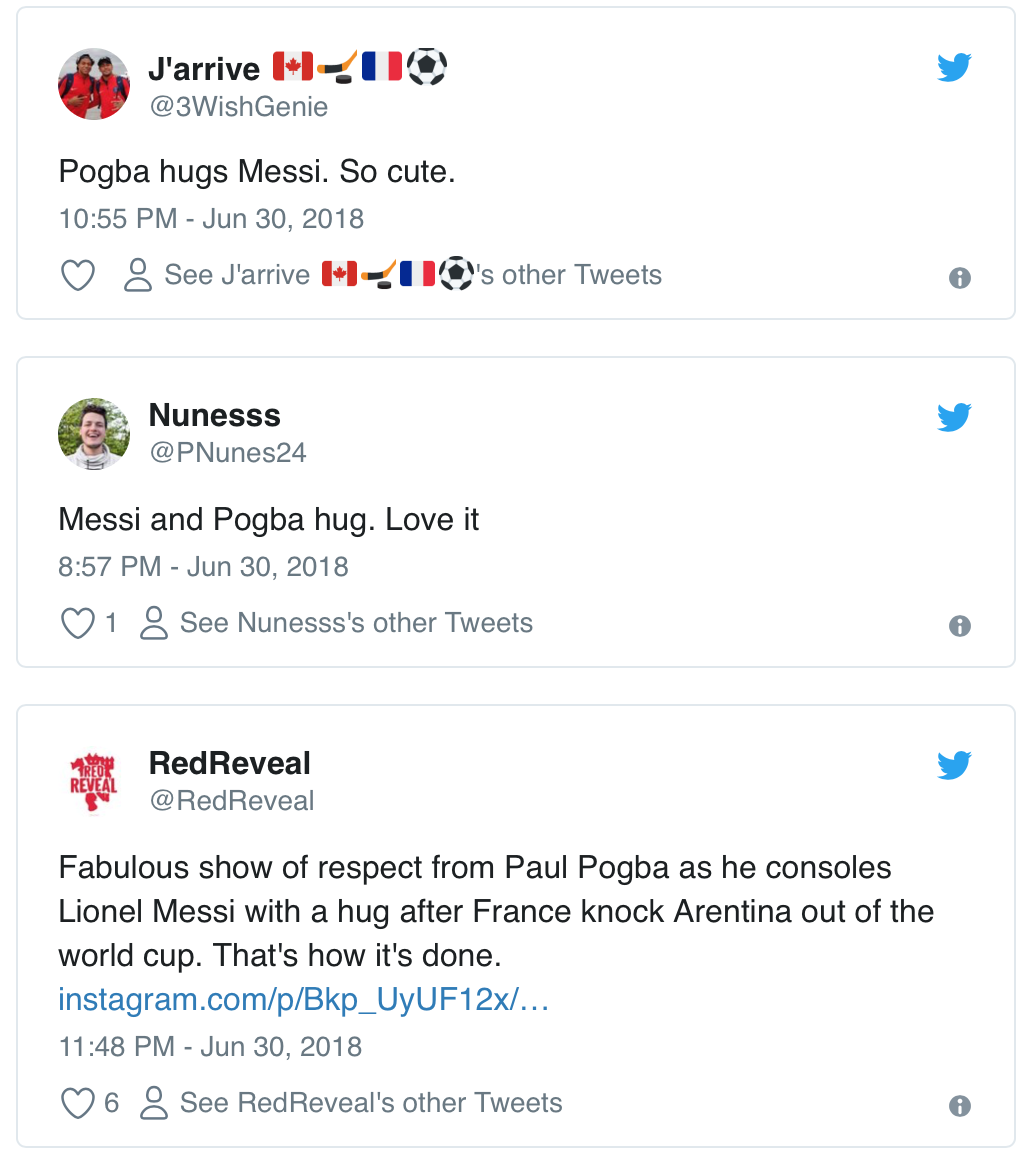Click the profile person icon beside Nunesss's follow link
1034x1162 pixels.
click(x=153, y=622)
